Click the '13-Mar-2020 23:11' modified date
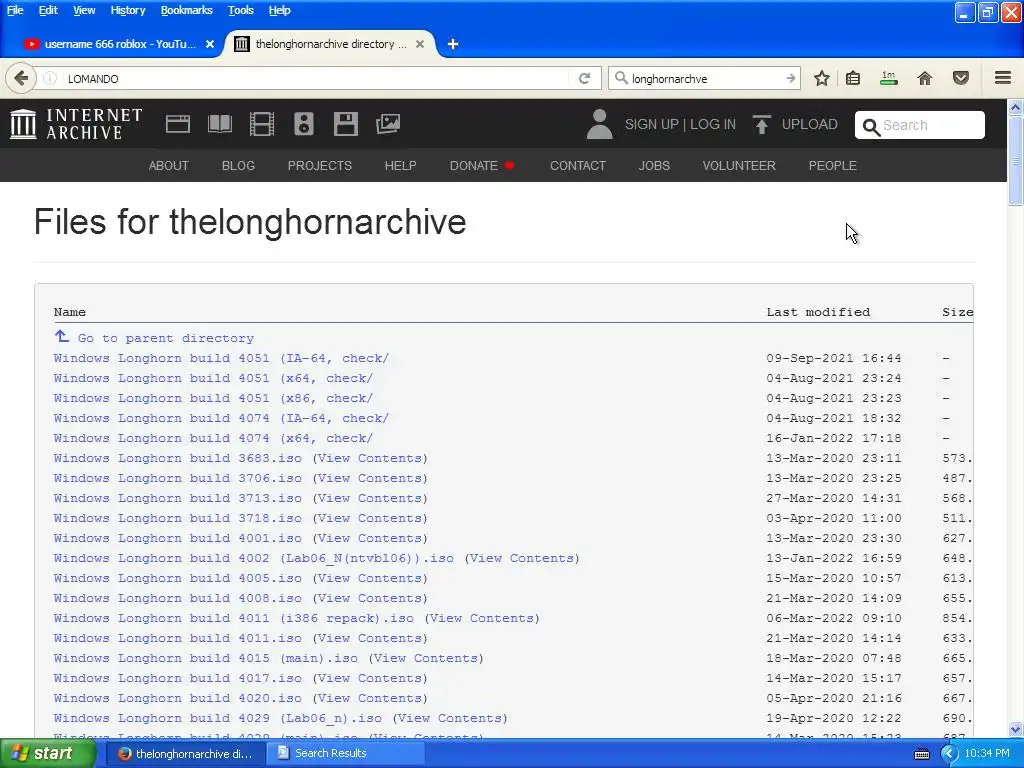This screenshot has width=1024, height=768. pyautogui.click(x=834, y=458)
